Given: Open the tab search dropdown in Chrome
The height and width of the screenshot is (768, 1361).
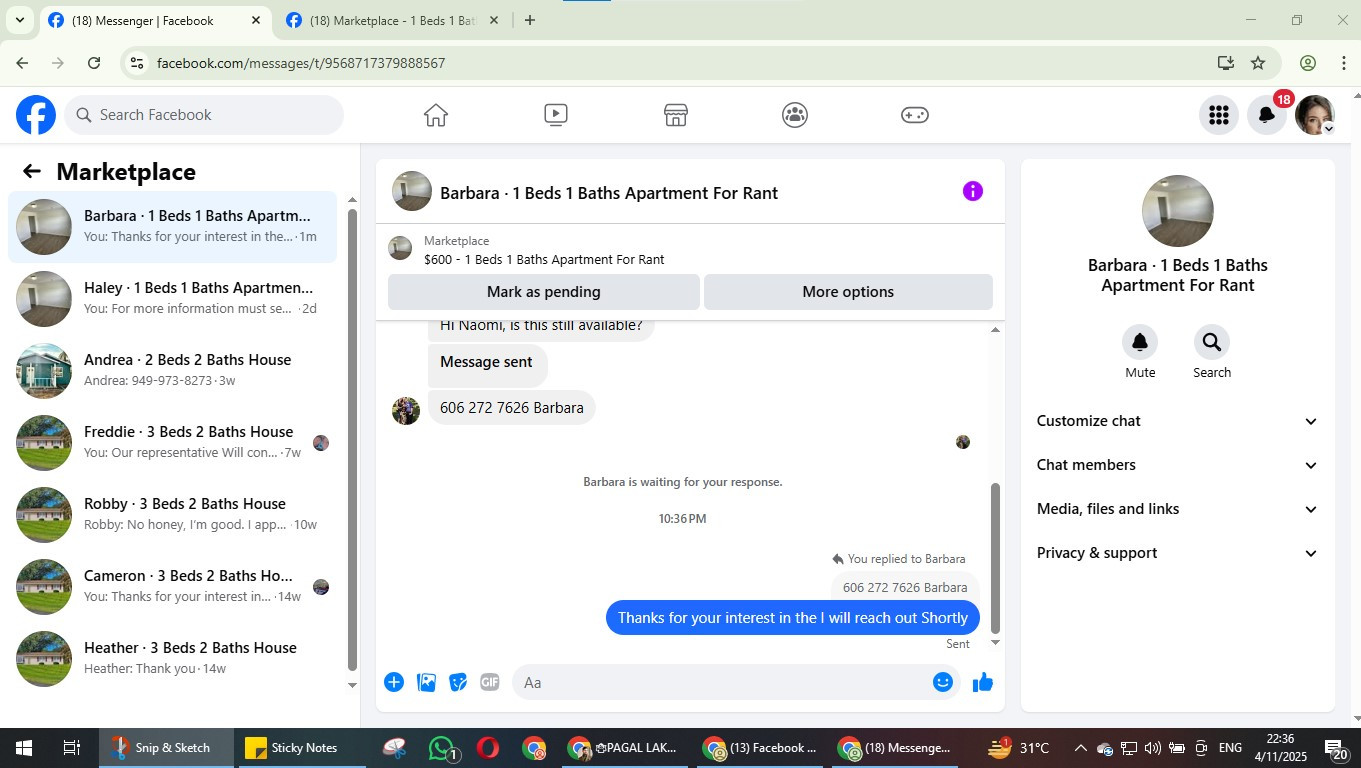Looking at the screenshot, I should click(19, 20).
